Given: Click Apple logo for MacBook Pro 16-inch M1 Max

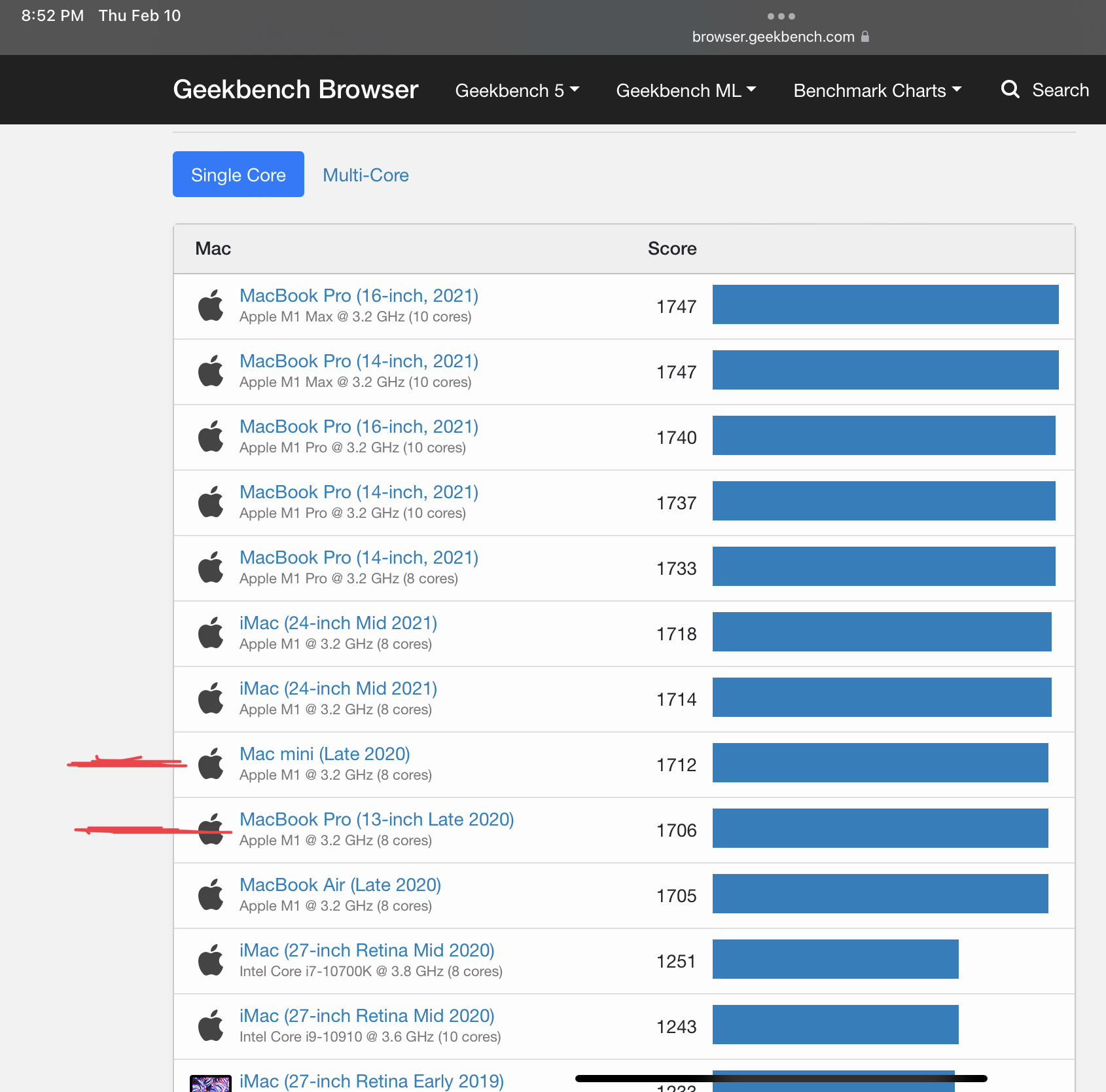Looking at the screenshot, I should click(211, 305).
